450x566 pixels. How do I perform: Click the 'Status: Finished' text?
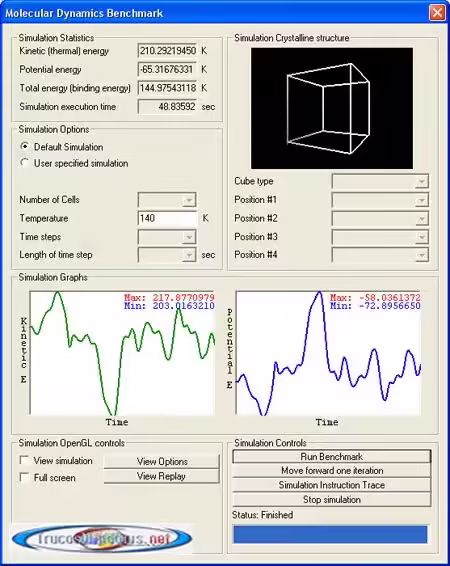coord(262,515)
